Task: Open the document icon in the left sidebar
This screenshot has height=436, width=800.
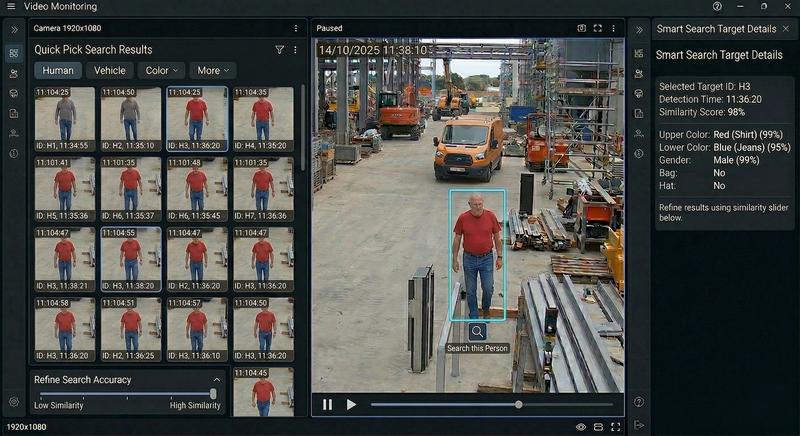Action: pos(14,113)
